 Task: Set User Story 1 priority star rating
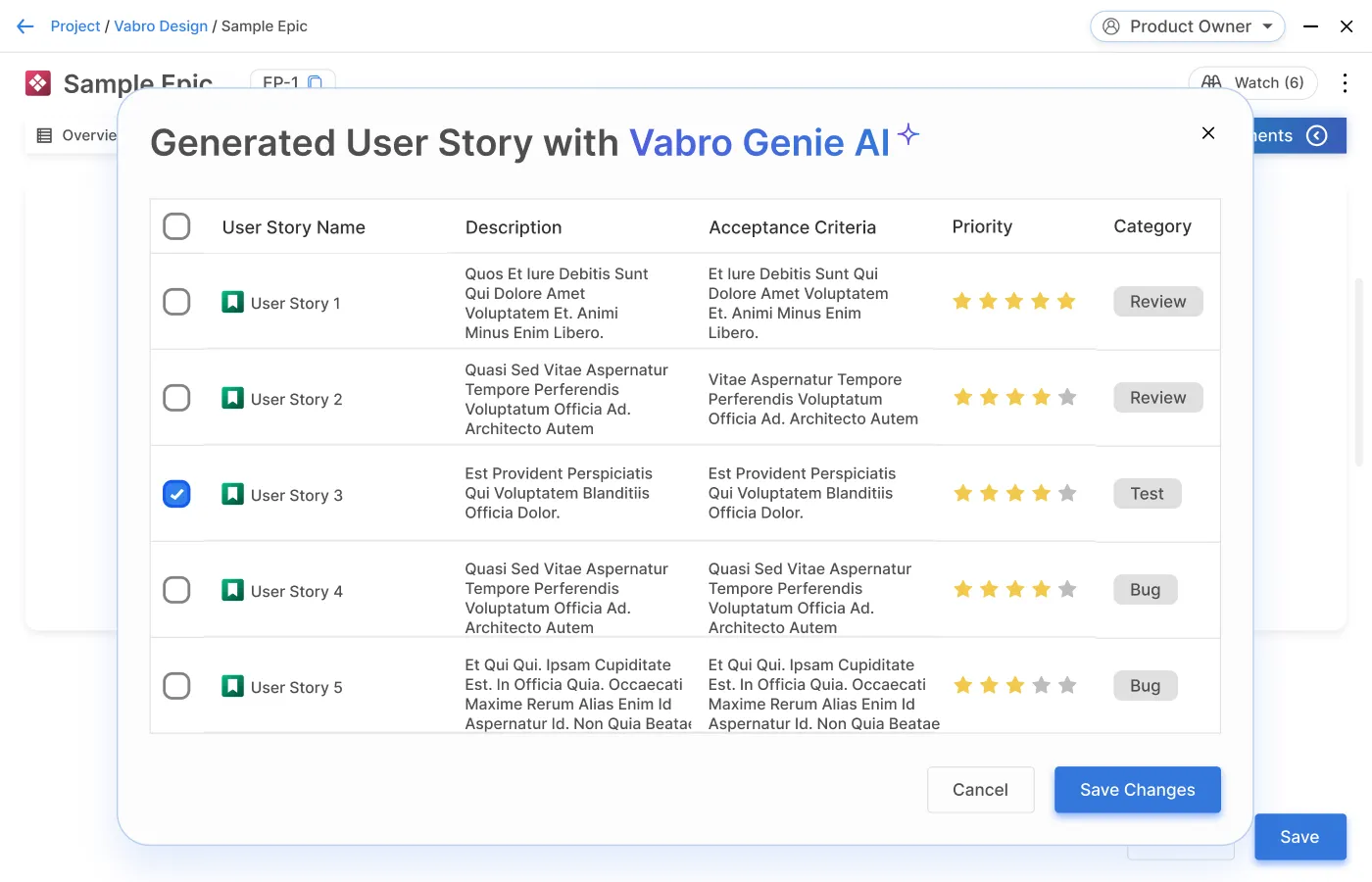coord(1014,302)
